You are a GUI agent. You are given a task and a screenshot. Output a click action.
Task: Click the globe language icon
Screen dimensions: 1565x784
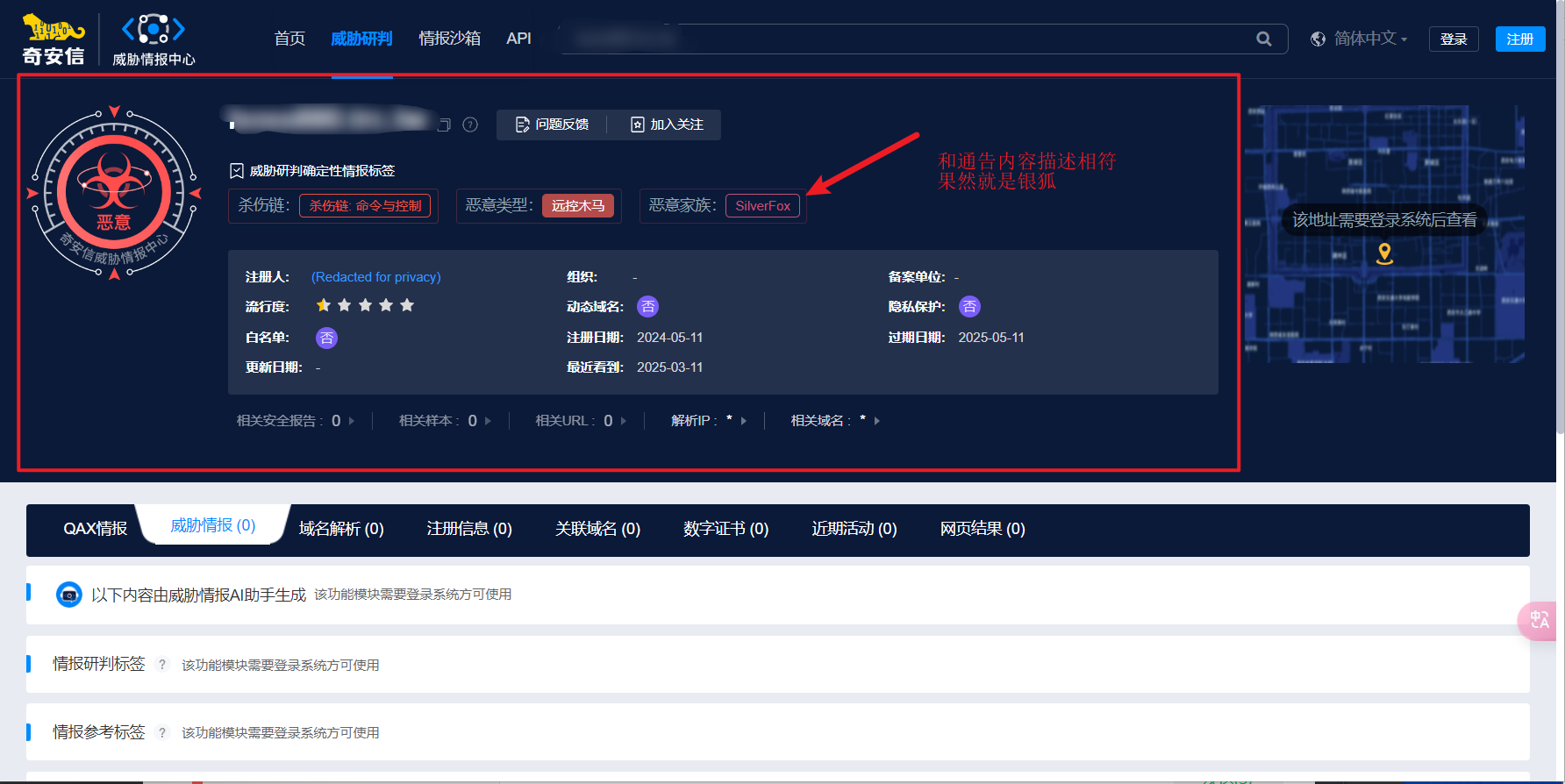tap(1318, 39)
